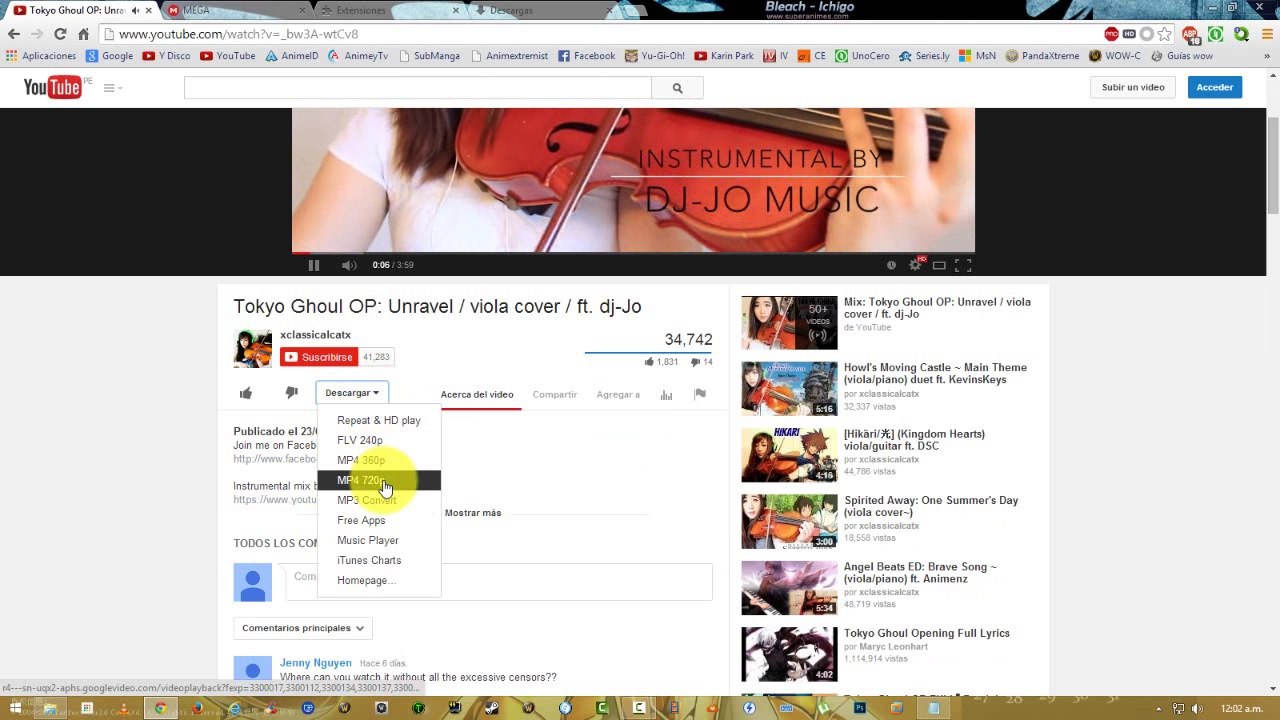
Task: Bookmark this page with the star icon
Action: click(1165, 34)
